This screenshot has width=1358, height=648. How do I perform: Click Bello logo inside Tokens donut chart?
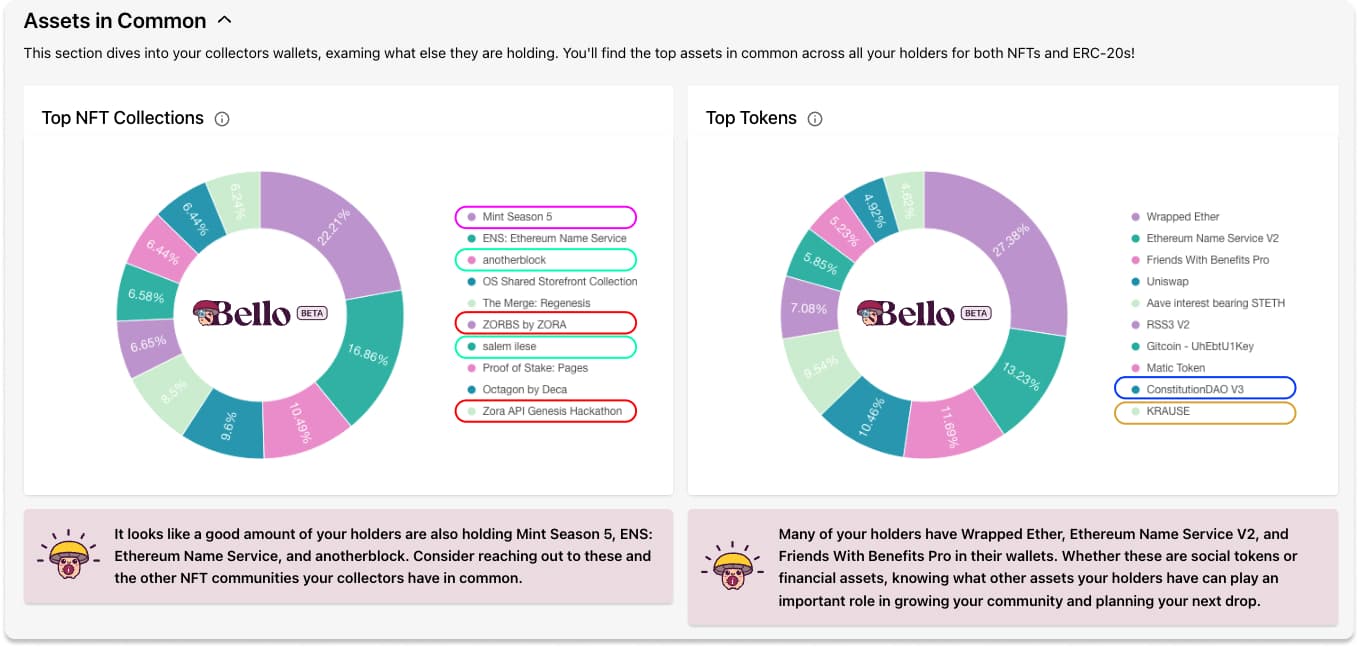905,313
